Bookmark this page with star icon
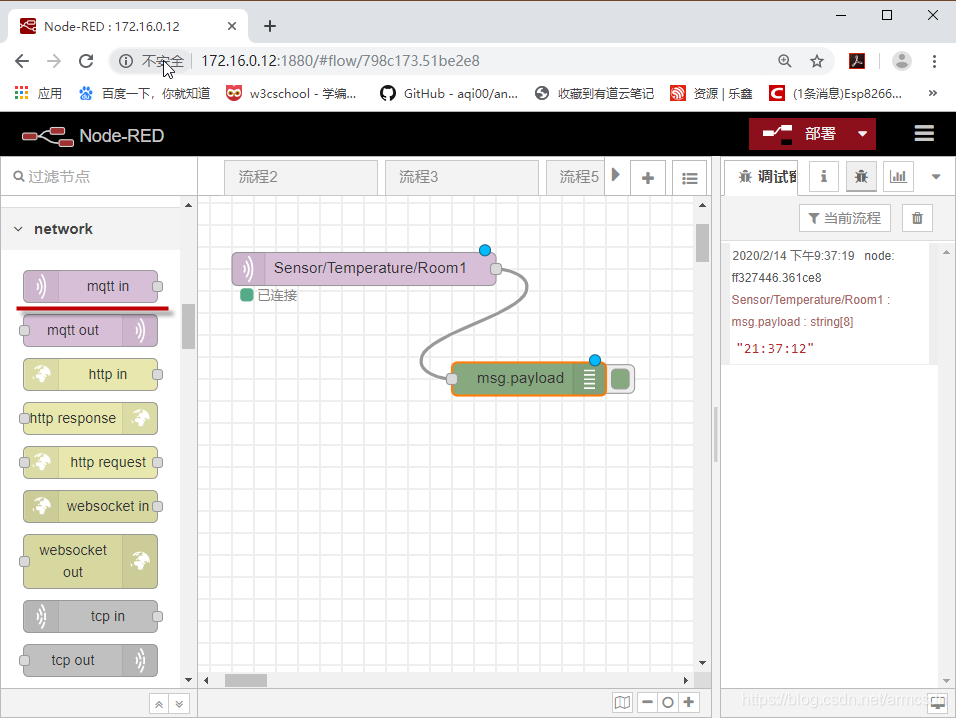This screenshot has width=956, height=718. pos(816,61)
